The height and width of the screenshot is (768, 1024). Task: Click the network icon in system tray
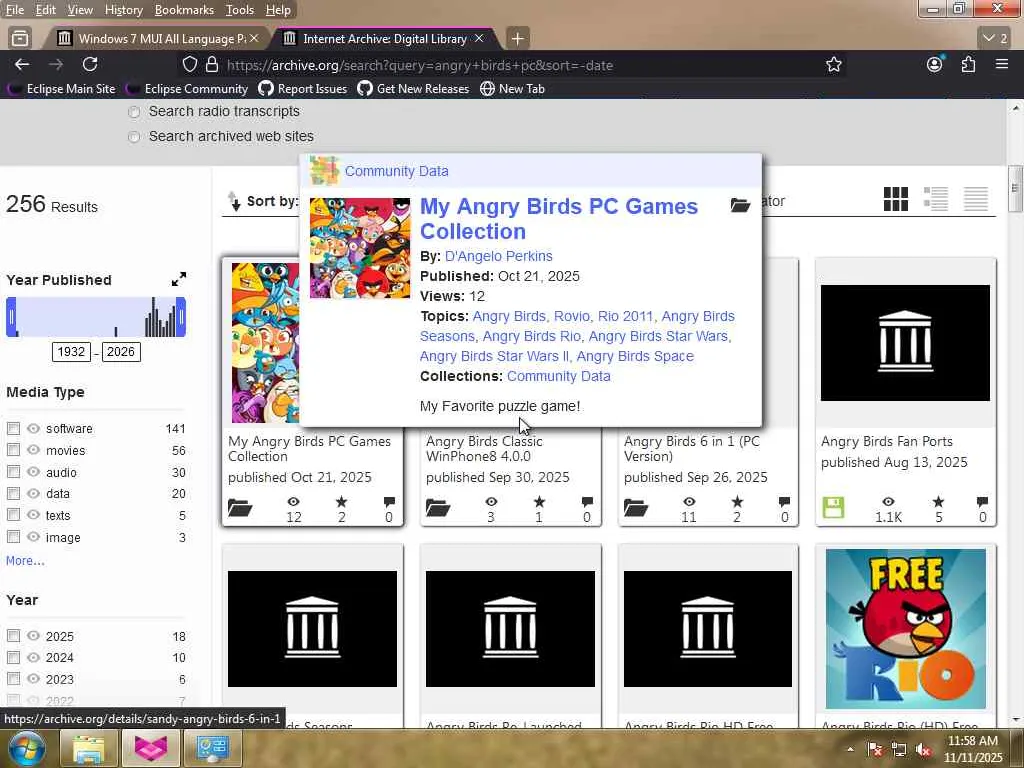(x=899, y=750)
